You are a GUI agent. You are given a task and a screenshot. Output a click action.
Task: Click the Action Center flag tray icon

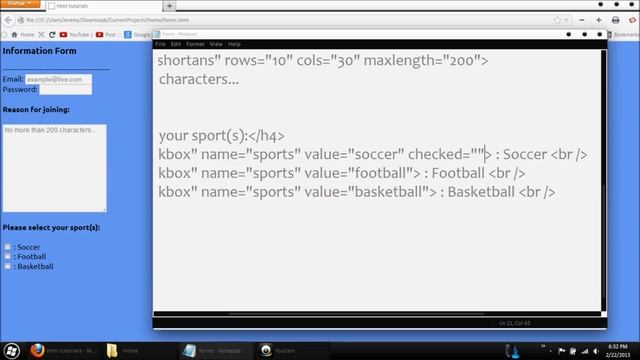pos(562,351)
